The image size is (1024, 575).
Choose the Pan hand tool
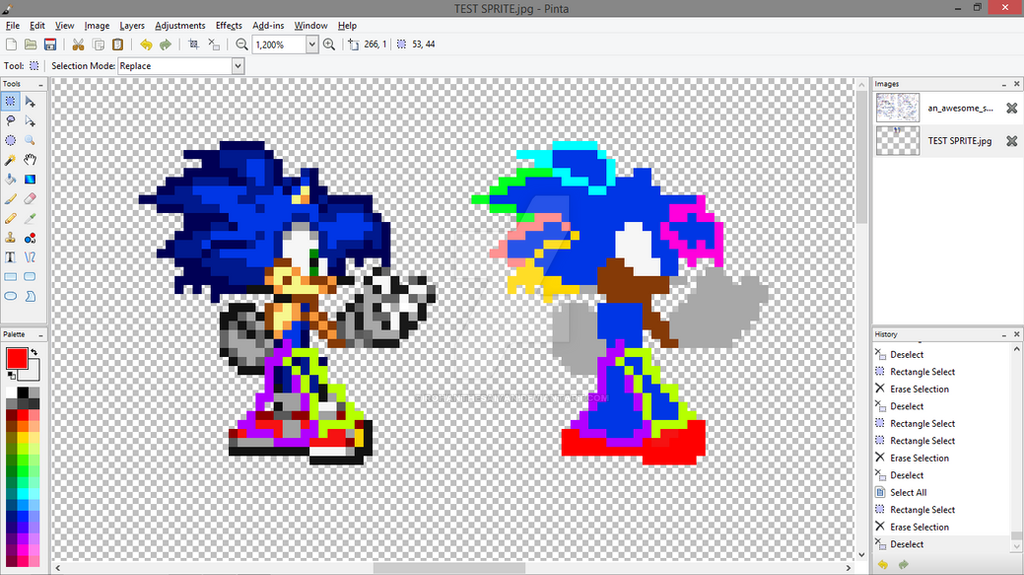coord(30,160)
